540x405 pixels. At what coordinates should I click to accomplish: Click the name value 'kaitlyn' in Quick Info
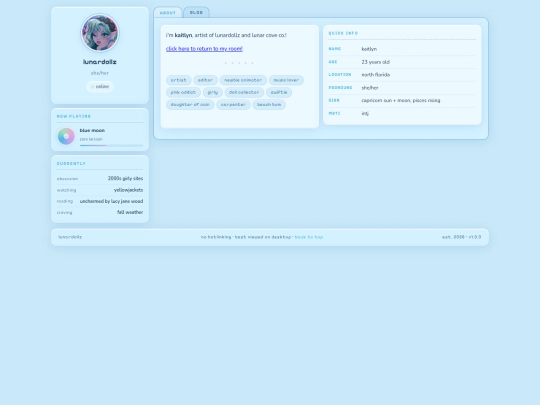369,49
